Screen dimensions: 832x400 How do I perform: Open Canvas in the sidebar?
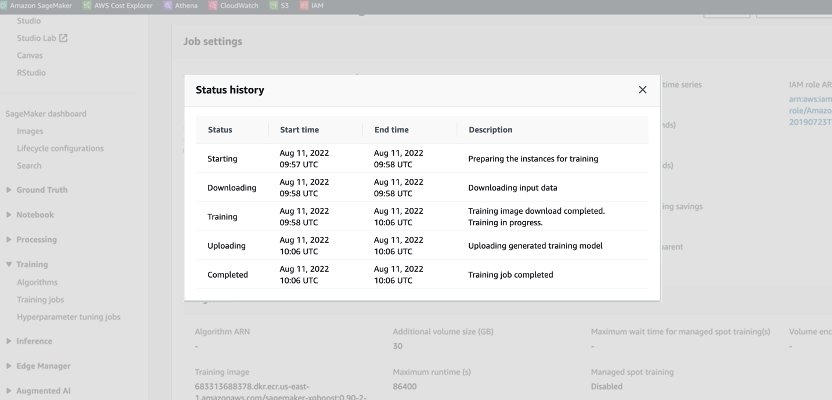pos(30,55)
